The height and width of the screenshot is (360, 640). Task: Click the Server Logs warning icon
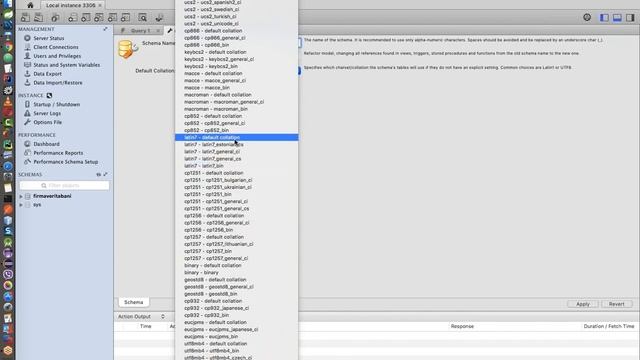click(x=27, y=113)
